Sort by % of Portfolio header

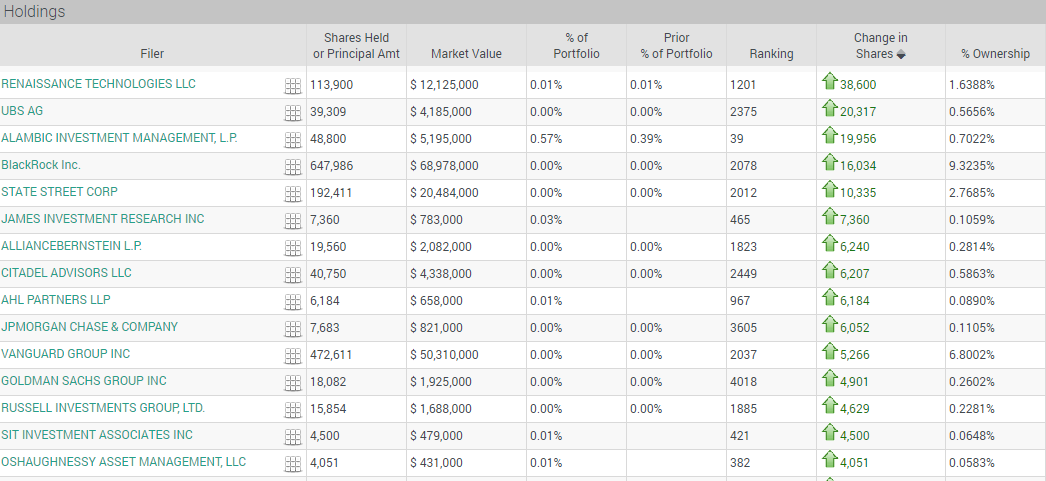tap(576, 46)
